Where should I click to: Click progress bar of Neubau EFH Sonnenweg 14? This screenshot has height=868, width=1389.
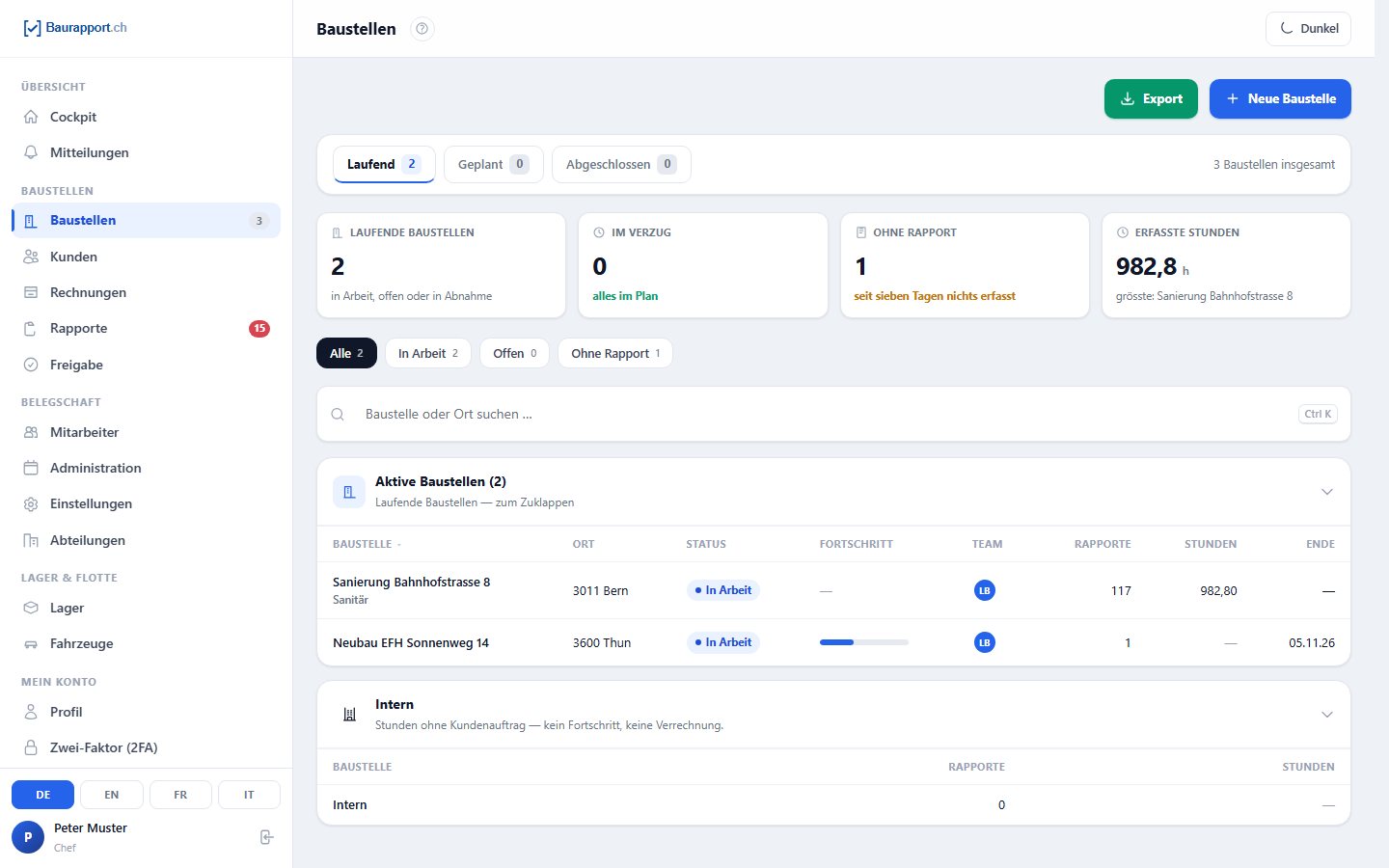pos(864,642)
